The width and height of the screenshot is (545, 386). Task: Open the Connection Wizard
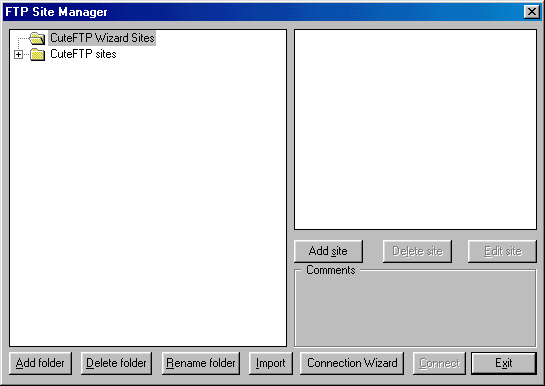[352, 363]
